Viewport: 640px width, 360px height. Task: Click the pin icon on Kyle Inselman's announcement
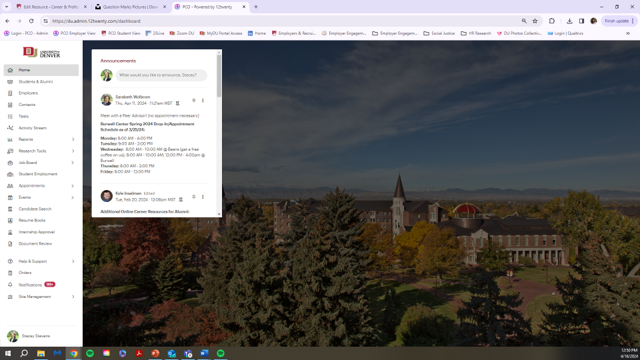(x=194, y=197)
